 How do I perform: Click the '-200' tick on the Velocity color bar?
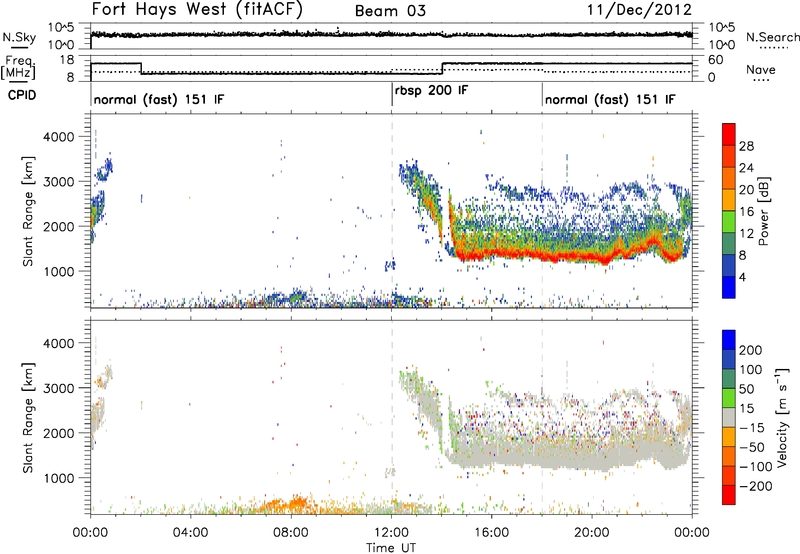[x=755, y=486]
